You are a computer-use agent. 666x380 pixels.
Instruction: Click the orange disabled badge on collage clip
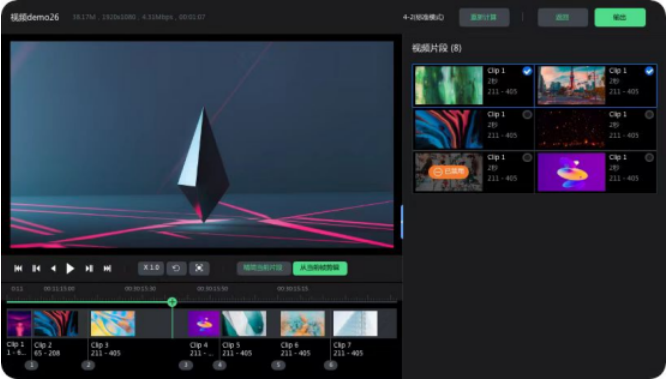(x=449, y=172)
